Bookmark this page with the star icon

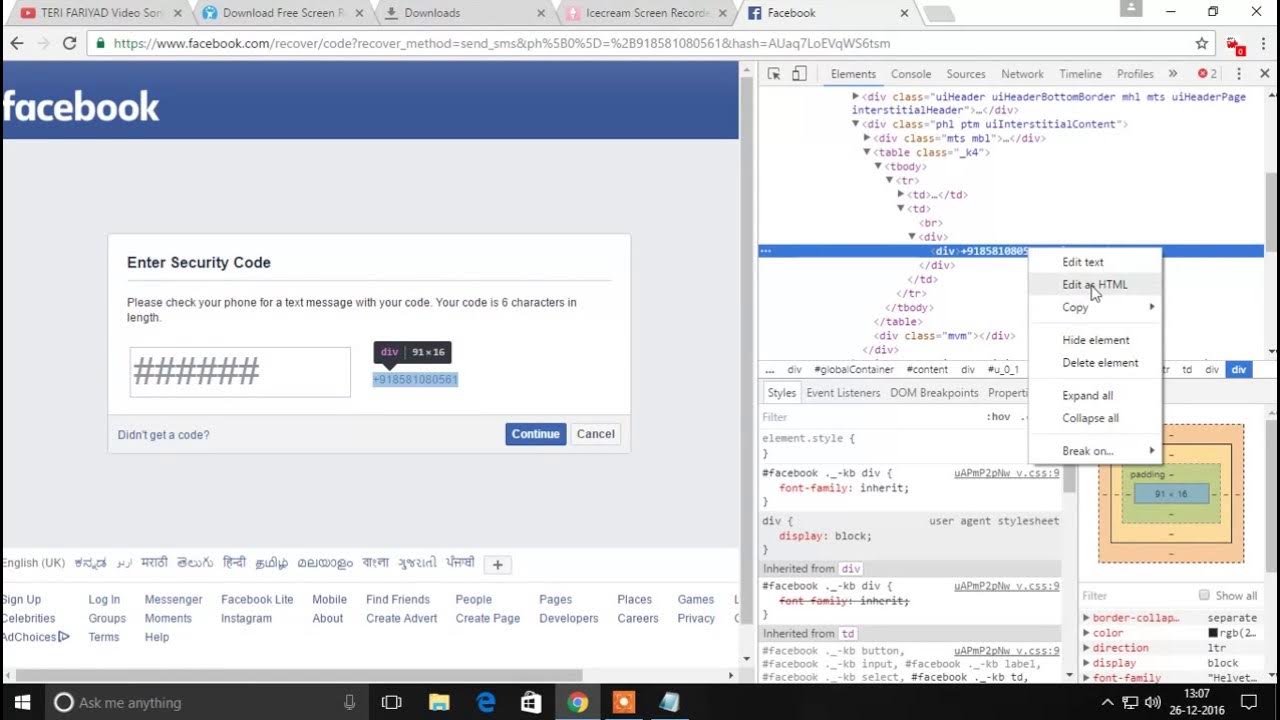click(1202, 43)
